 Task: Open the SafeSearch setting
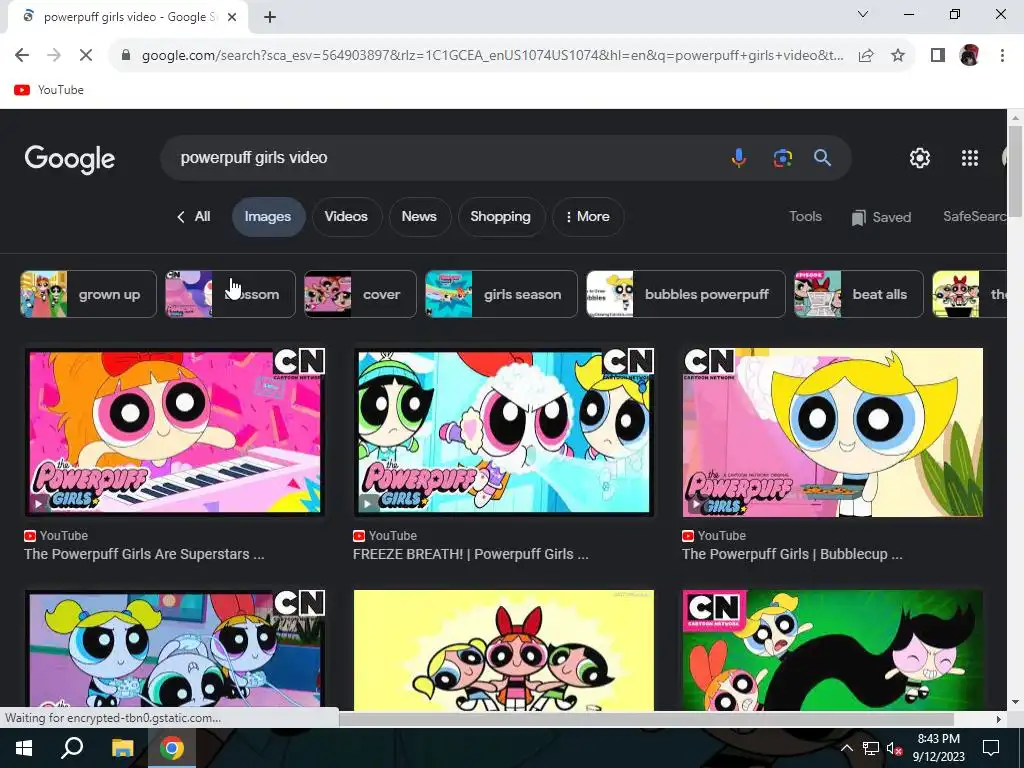point(974,217)
